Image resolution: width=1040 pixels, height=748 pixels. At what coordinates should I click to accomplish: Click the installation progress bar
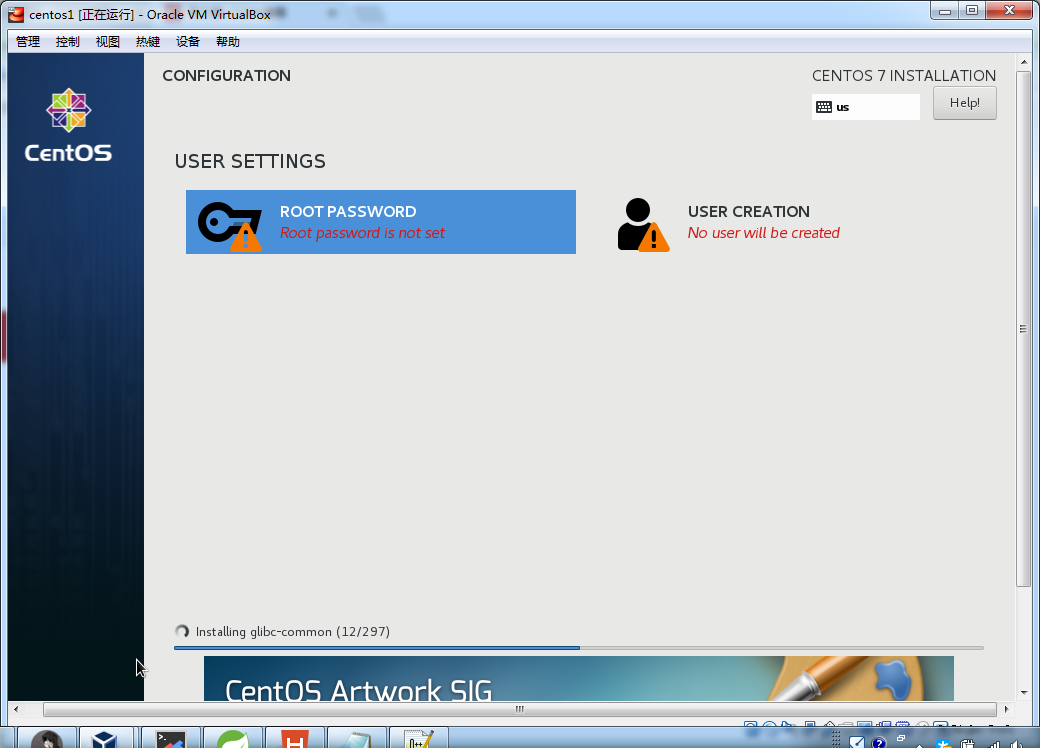[x=578, y=648]
